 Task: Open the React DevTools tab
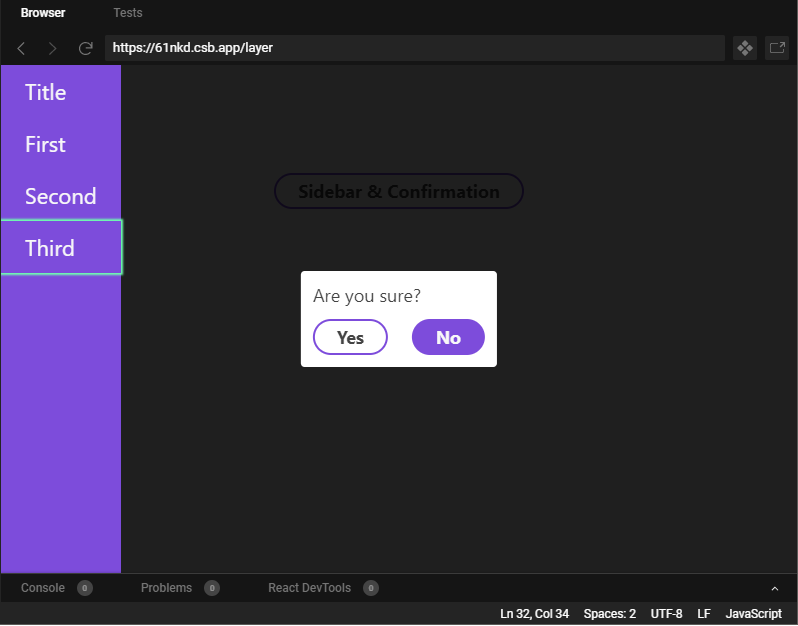[309, 588]
